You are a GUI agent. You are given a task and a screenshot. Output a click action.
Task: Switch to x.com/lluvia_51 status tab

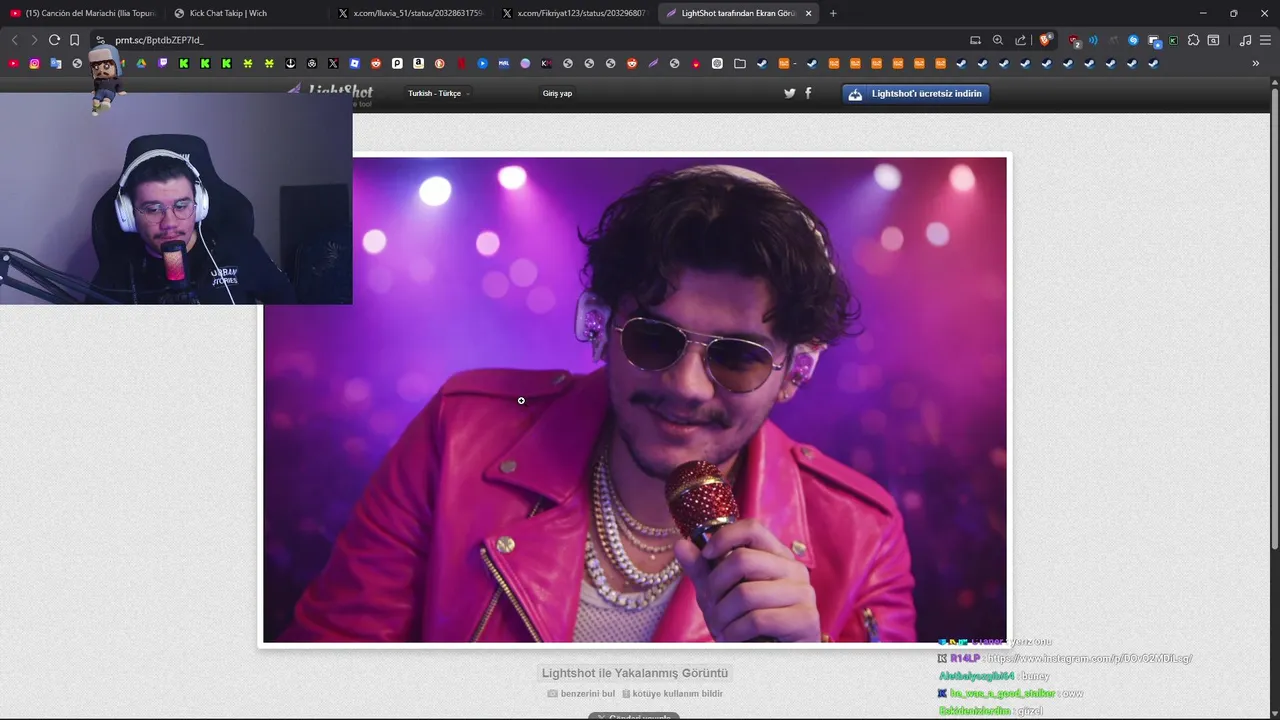pyautogui.click(x=411, y=13)
